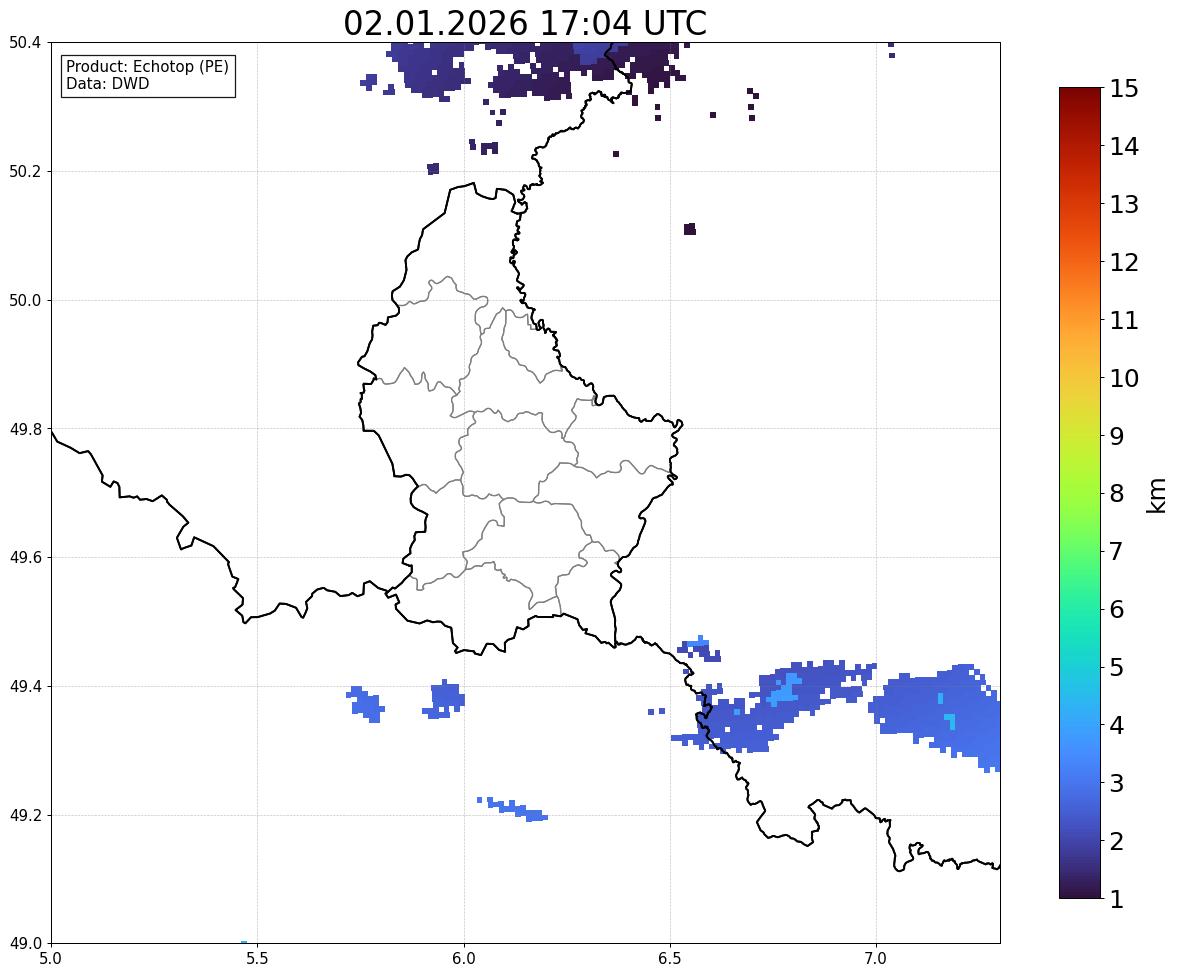This screenshot has height=976, width=1178.
Task: Click latitude axis label 49.6
Action: [24, 557]
